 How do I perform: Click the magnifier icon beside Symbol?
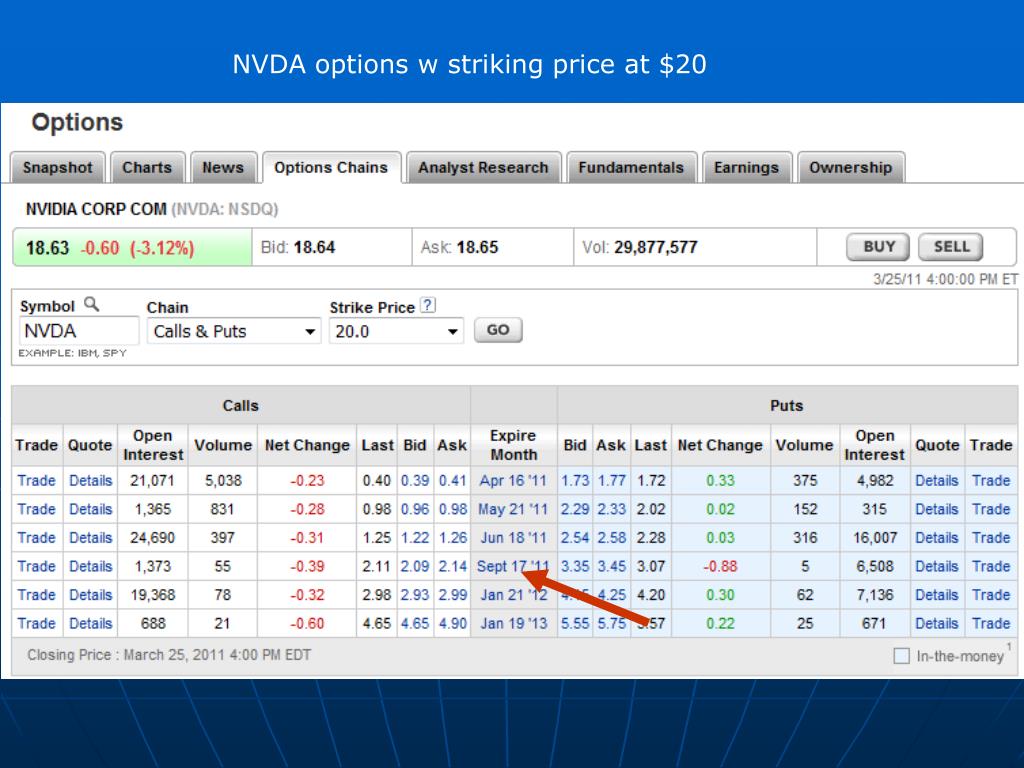[91, 305]
